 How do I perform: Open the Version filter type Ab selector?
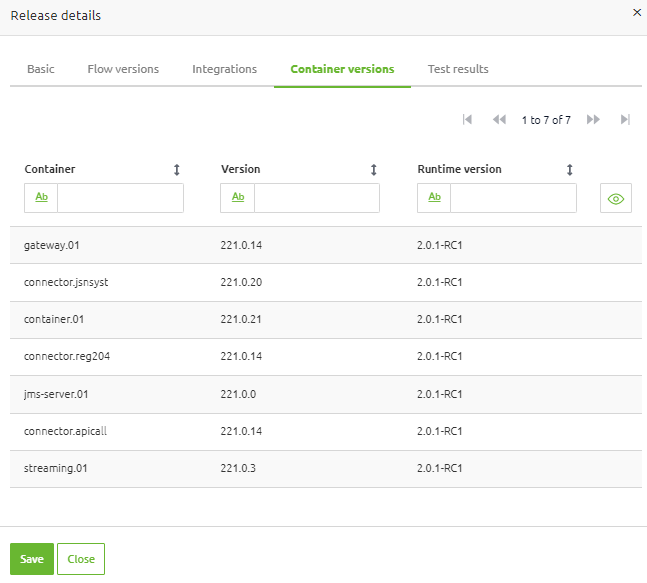click(238, 198)
